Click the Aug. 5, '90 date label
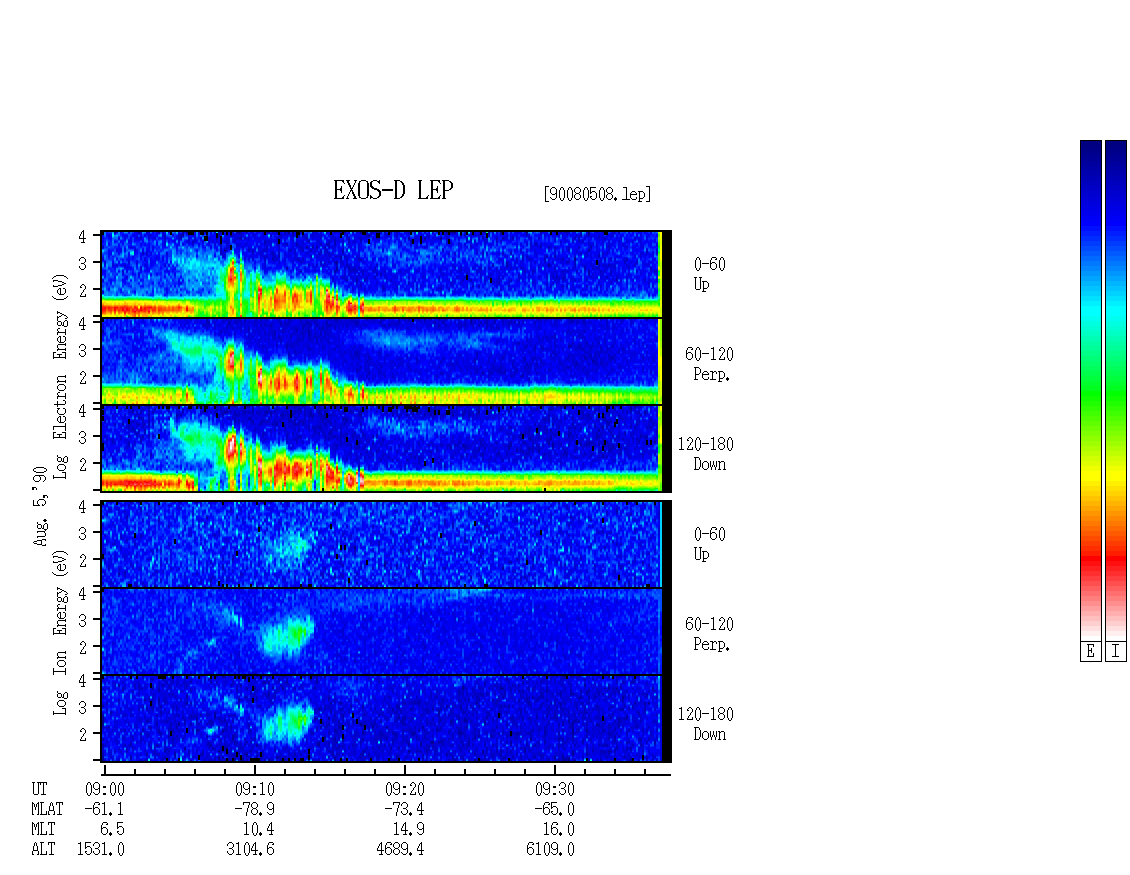The width and height of the screenshot is (1130, 875). tap(40, 507)
